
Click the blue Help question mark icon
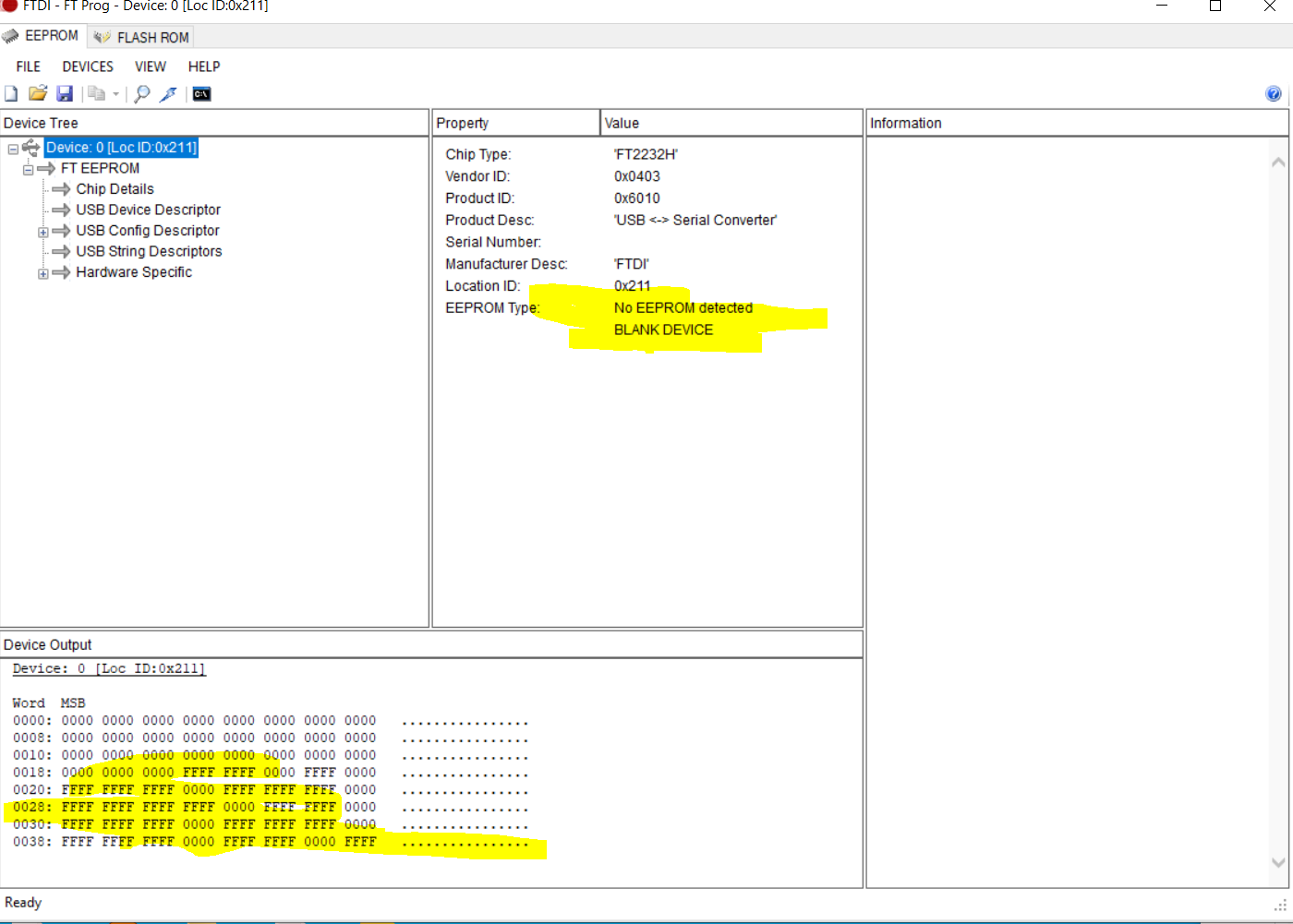1274,94
